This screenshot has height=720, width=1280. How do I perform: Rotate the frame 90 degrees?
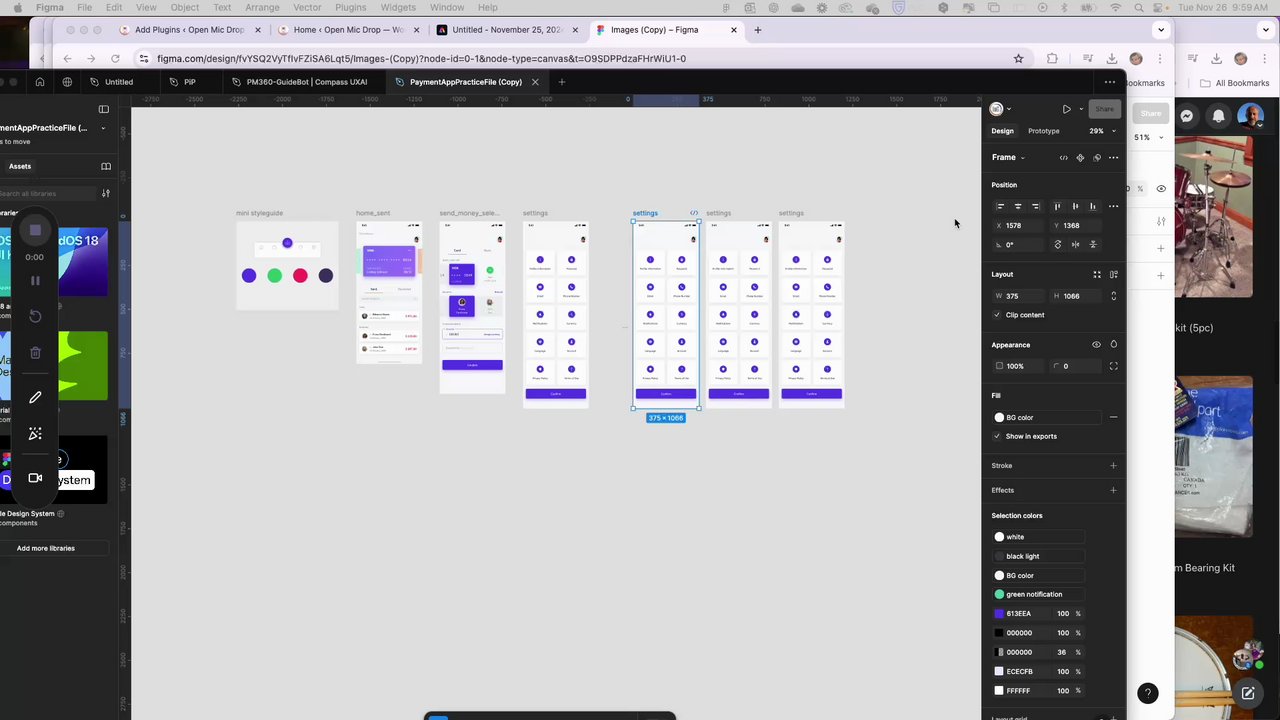[x=1058, y=244]
